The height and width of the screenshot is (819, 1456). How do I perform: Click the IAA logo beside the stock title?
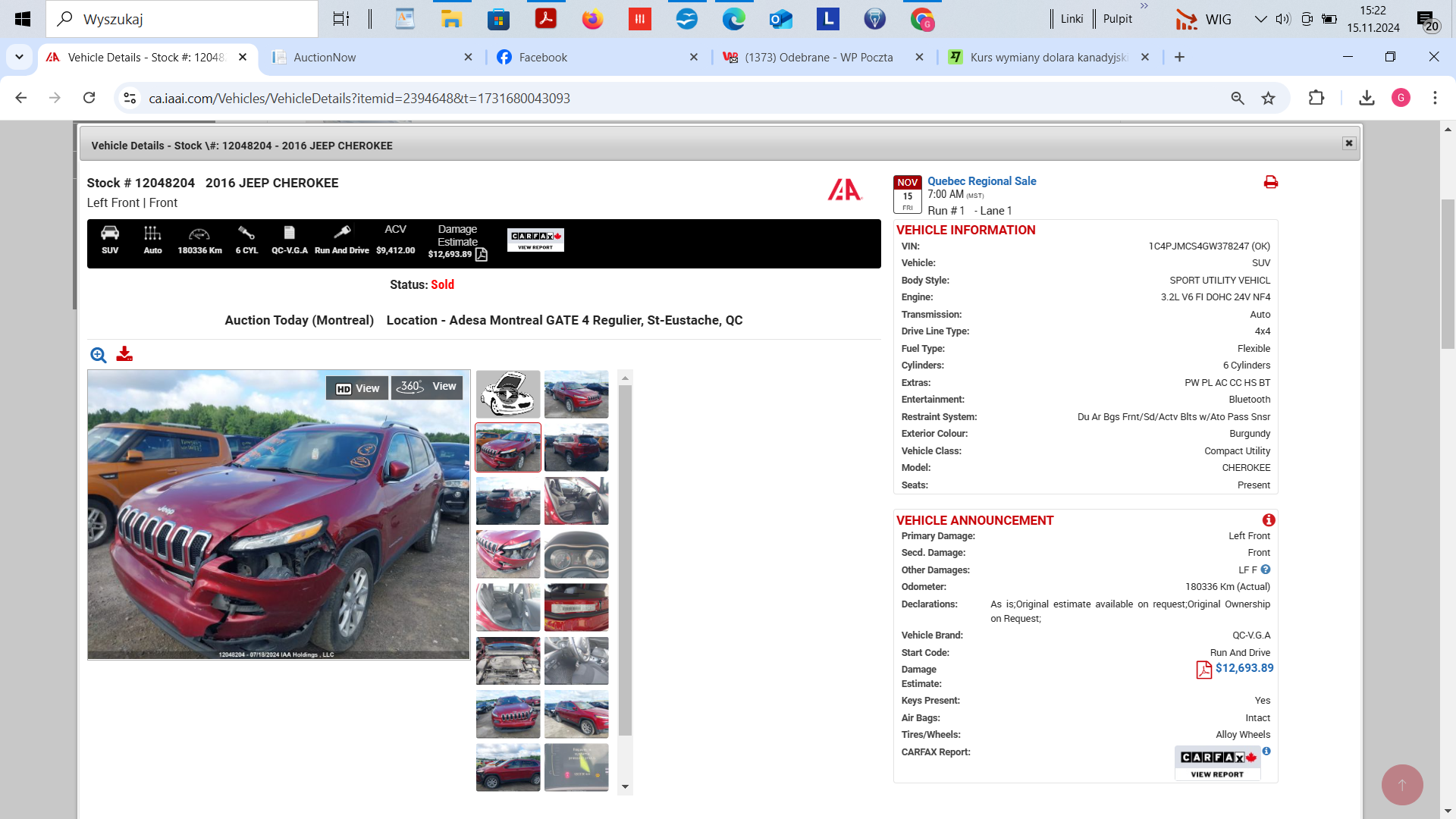pos(845,190)
